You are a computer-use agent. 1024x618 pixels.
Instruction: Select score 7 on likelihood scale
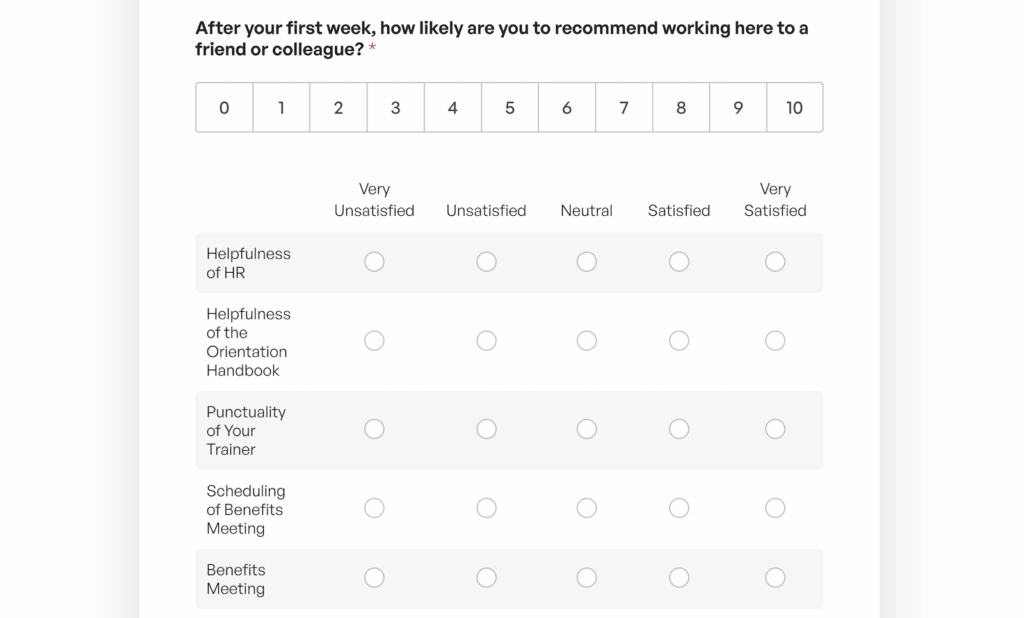624,108
